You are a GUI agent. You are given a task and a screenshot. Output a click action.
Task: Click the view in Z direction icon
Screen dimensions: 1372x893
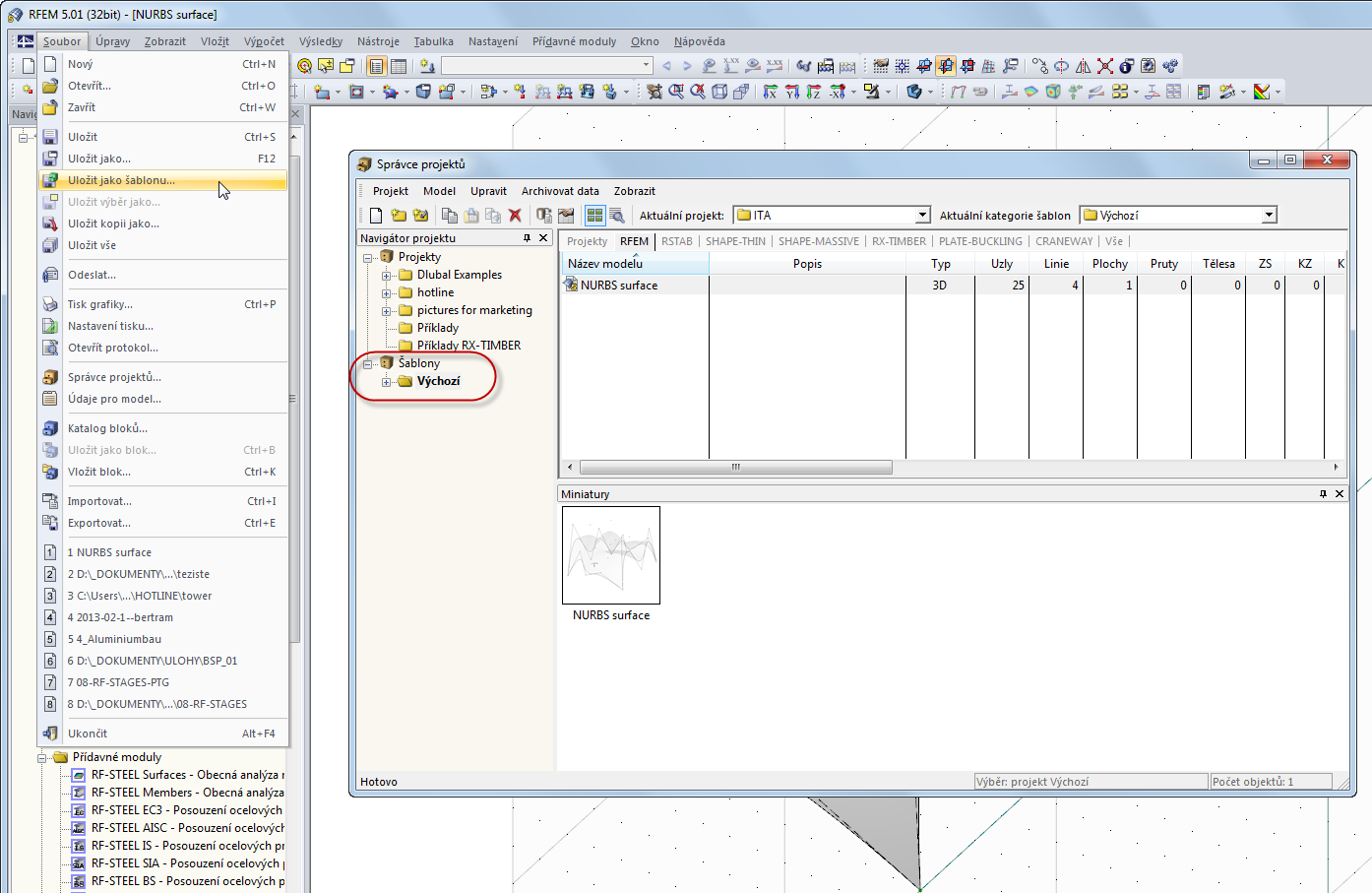pyautogui.click(x=814, y=92)
